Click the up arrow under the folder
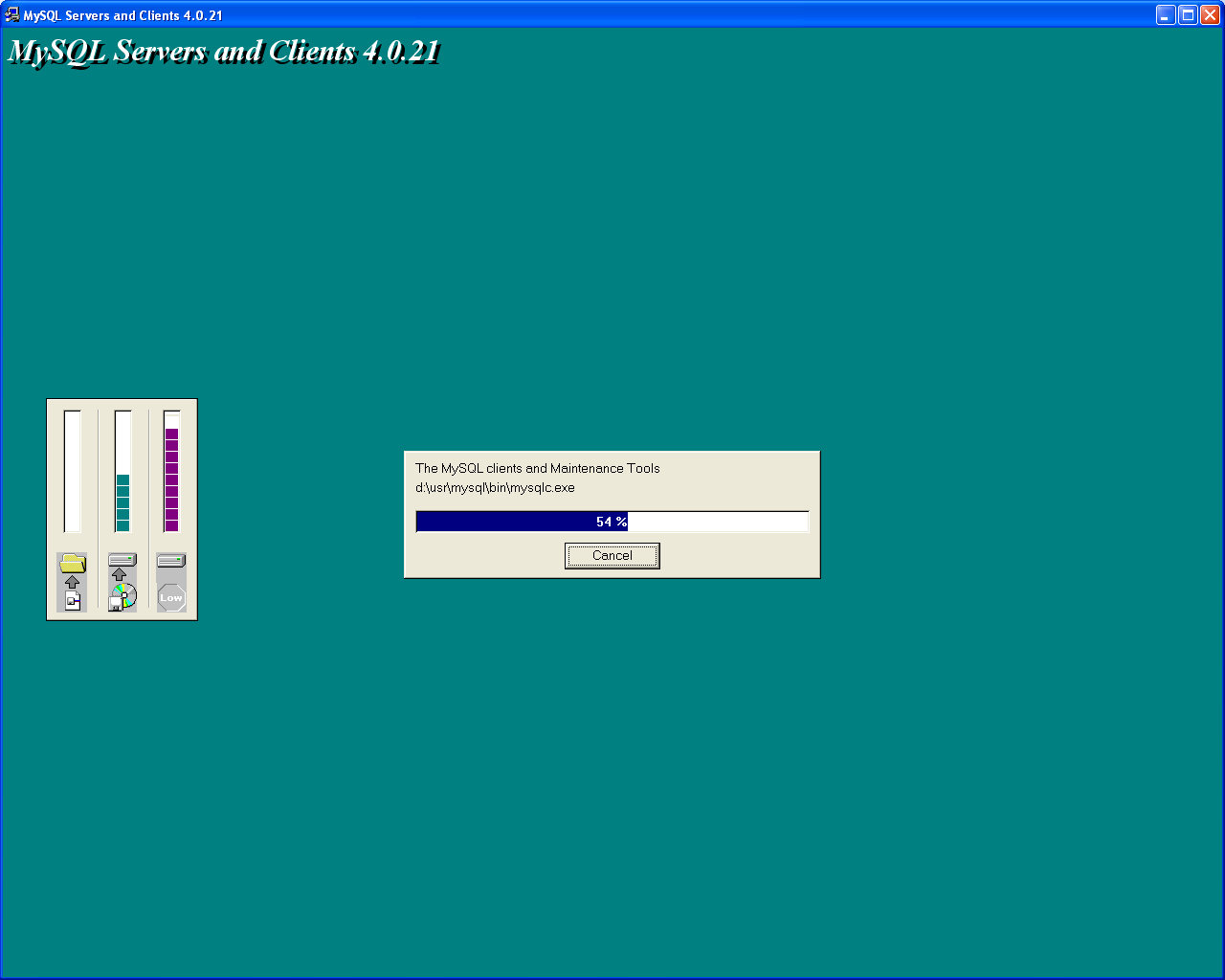The image size is (1225, 980). [x=73, y=582]
